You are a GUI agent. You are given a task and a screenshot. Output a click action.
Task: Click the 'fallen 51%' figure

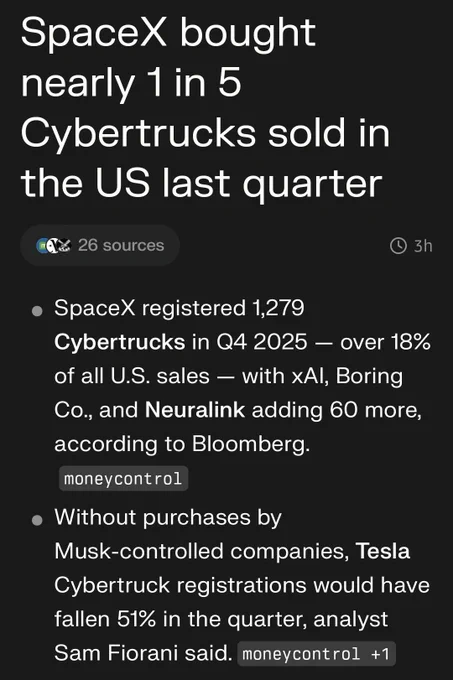pos(105,619)
